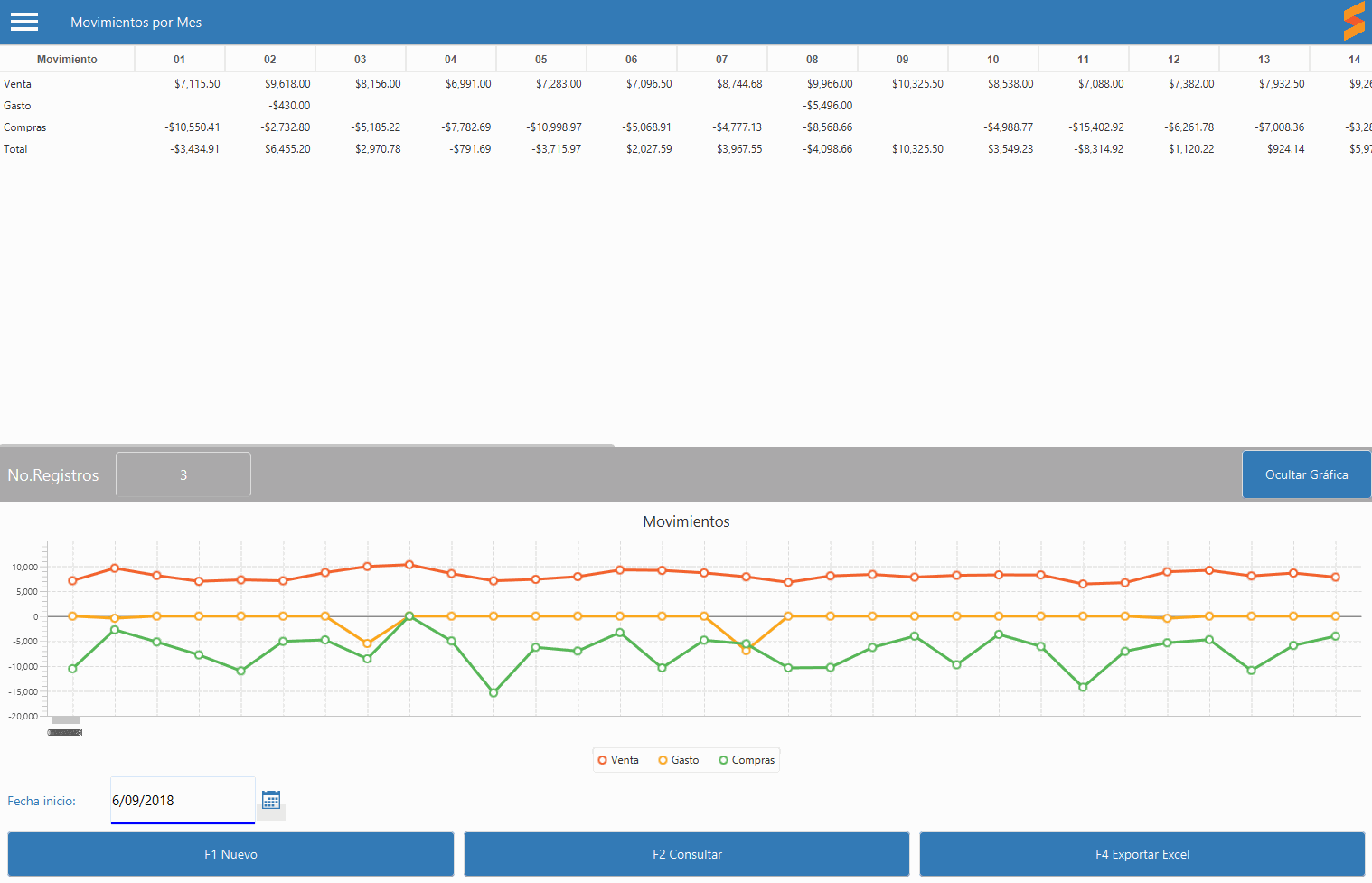1372x883 pixels.
Task: Toggle Venta series in chart legend
Action: [x=618, y=760]
